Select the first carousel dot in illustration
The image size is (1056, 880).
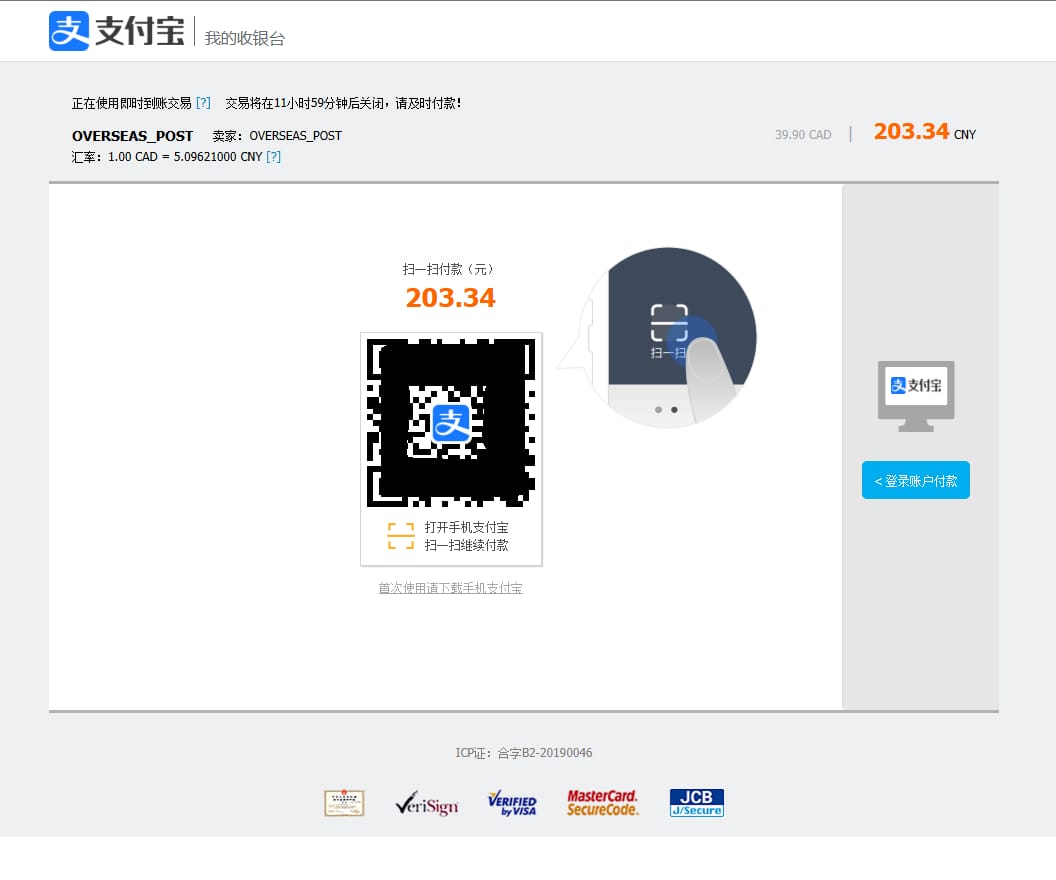coord(658,410)
